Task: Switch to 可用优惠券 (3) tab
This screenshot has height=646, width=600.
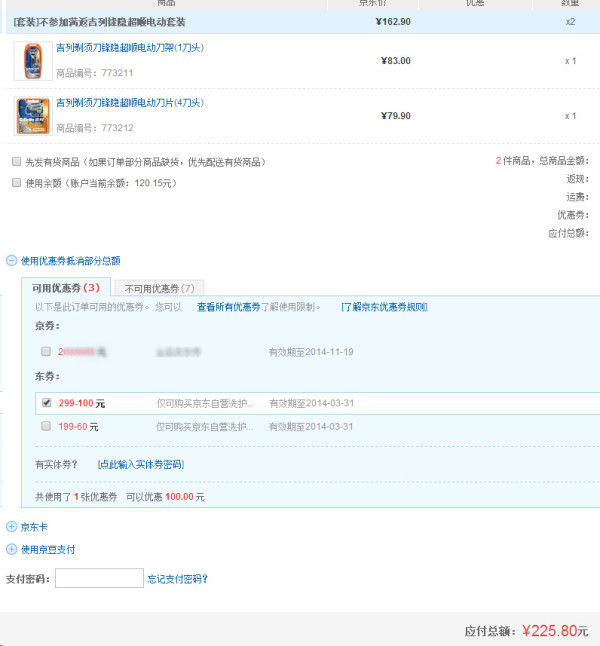Action: pos(66,288)
